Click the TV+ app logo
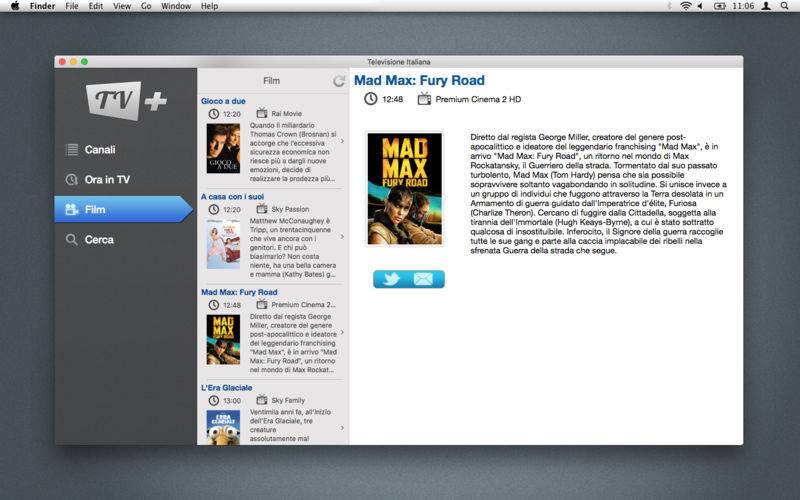800x500 pixels. tap(127, 101)
